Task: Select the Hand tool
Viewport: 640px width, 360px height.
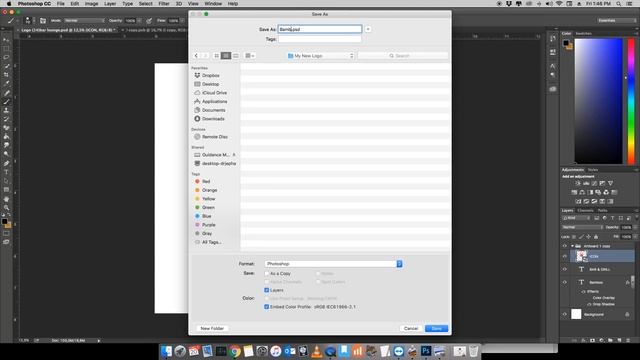Action: point(6,199)
